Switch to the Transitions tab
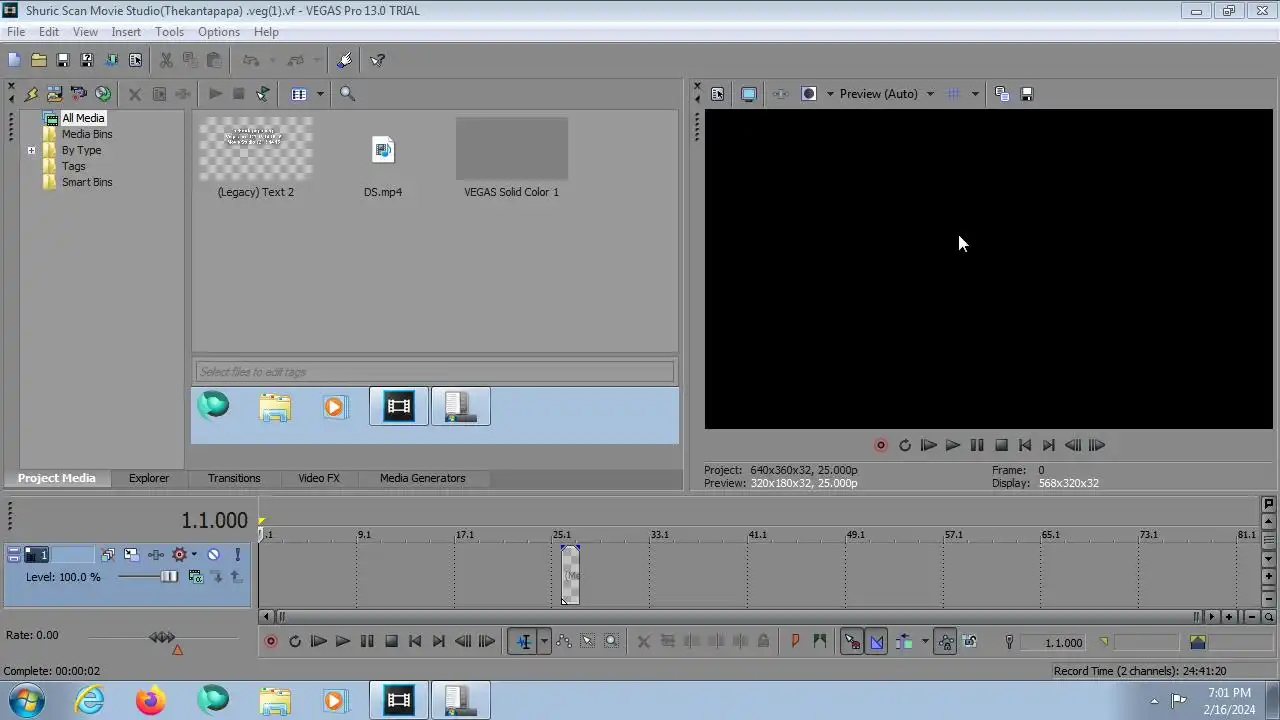 click(234, 478)
